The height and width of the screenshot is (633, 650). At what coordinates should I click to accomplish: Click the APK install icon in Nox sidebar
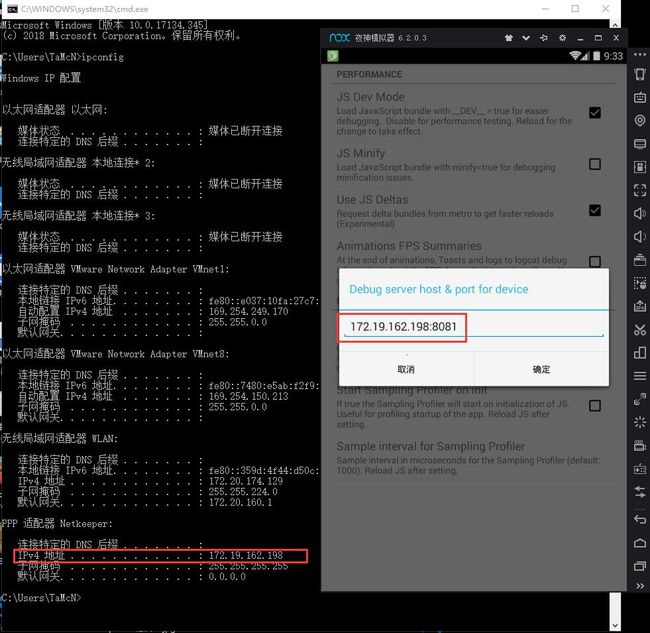[640, 167]
